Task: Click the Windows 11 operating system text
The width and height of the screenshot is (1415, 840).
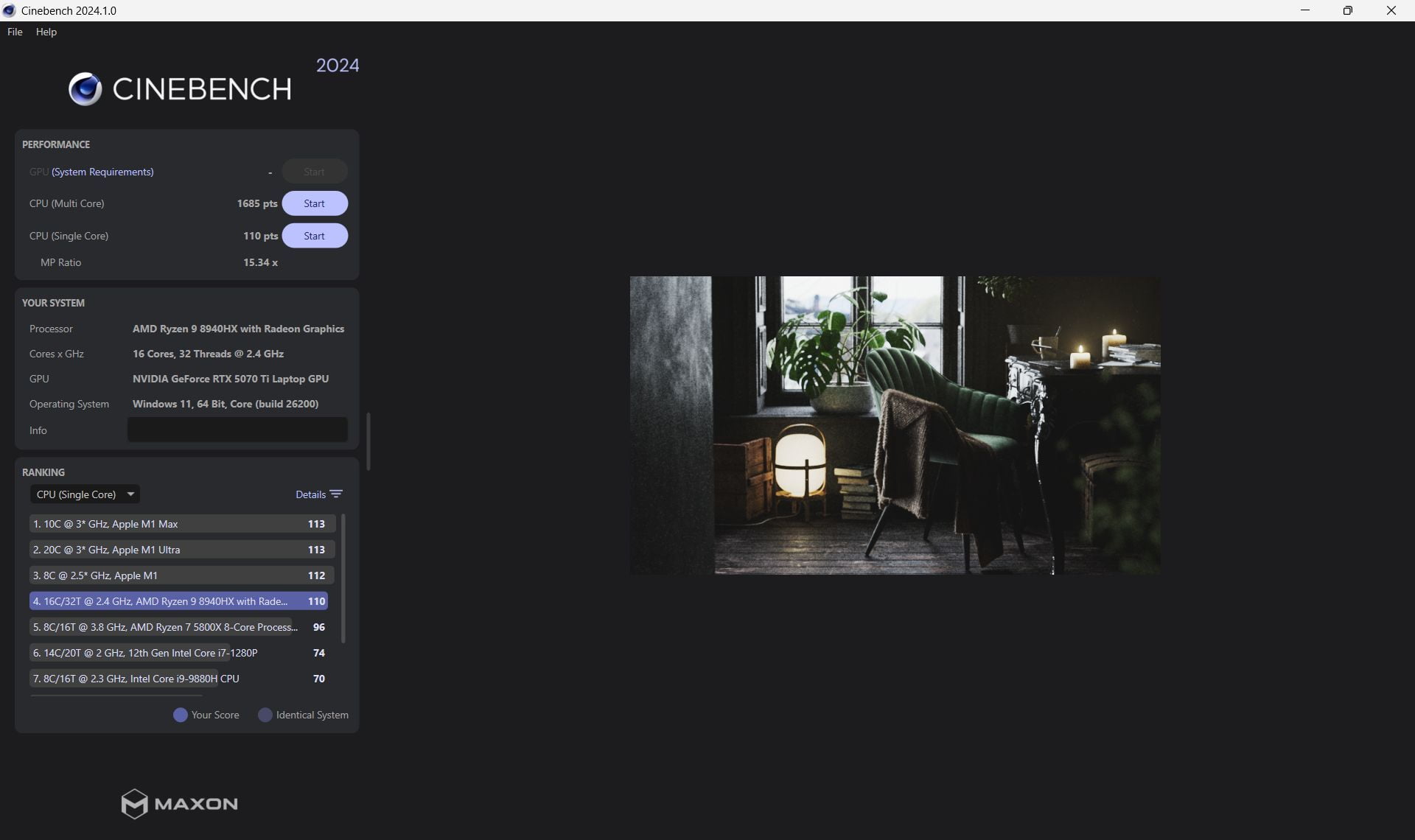Action: coord(226,404)
